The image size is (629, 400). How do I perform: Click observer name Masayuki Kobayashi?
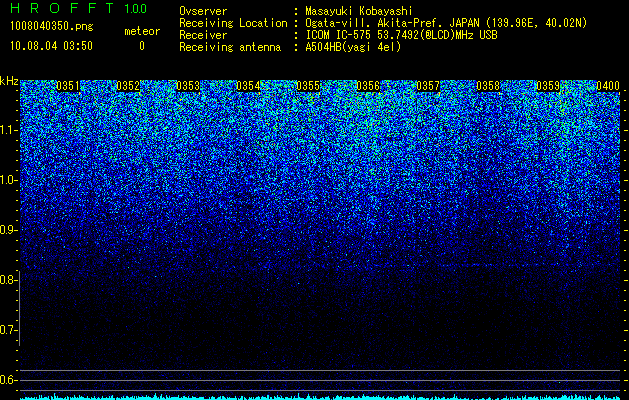359,11
